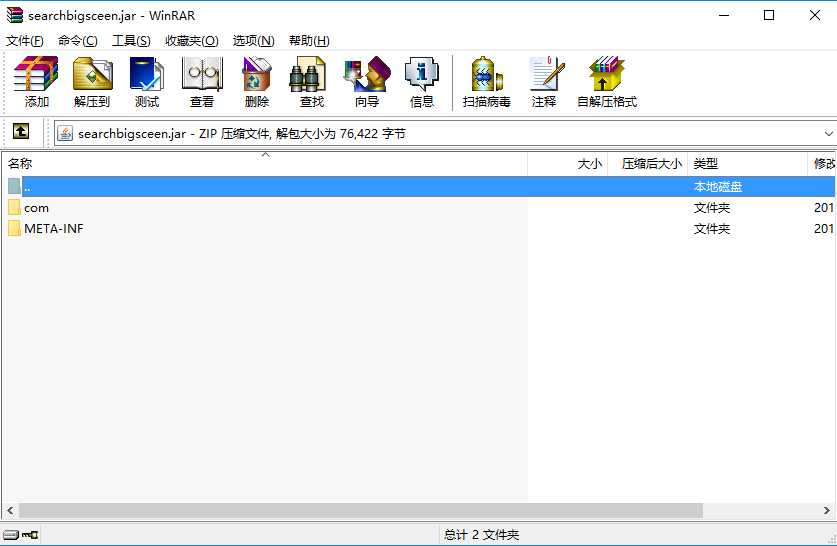Click the META-INF folder icon
The height and width of the screenshot is (546, 837).
click(14, 228)
